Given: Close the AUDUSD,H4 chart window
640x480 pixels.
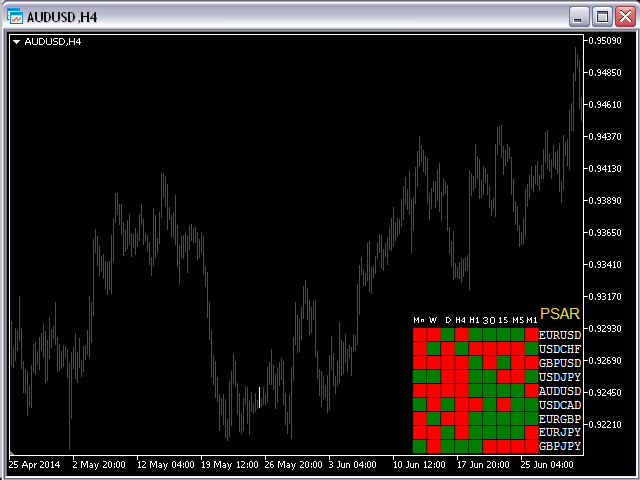Looking at the screenshot, I should [626, 17].
